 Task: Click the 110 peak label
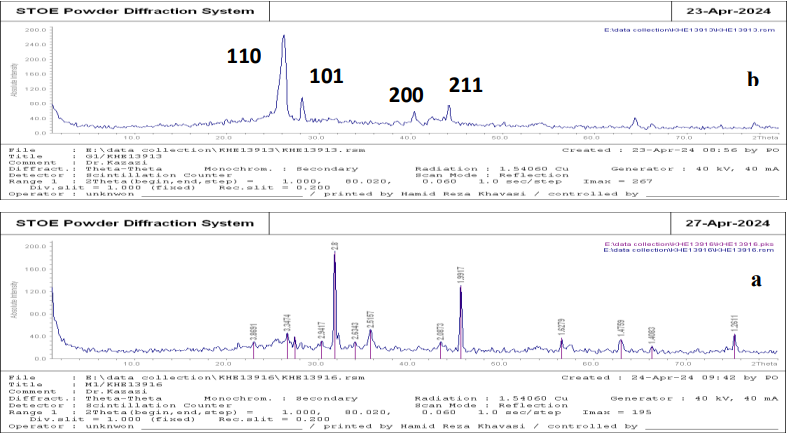(244, 56)
